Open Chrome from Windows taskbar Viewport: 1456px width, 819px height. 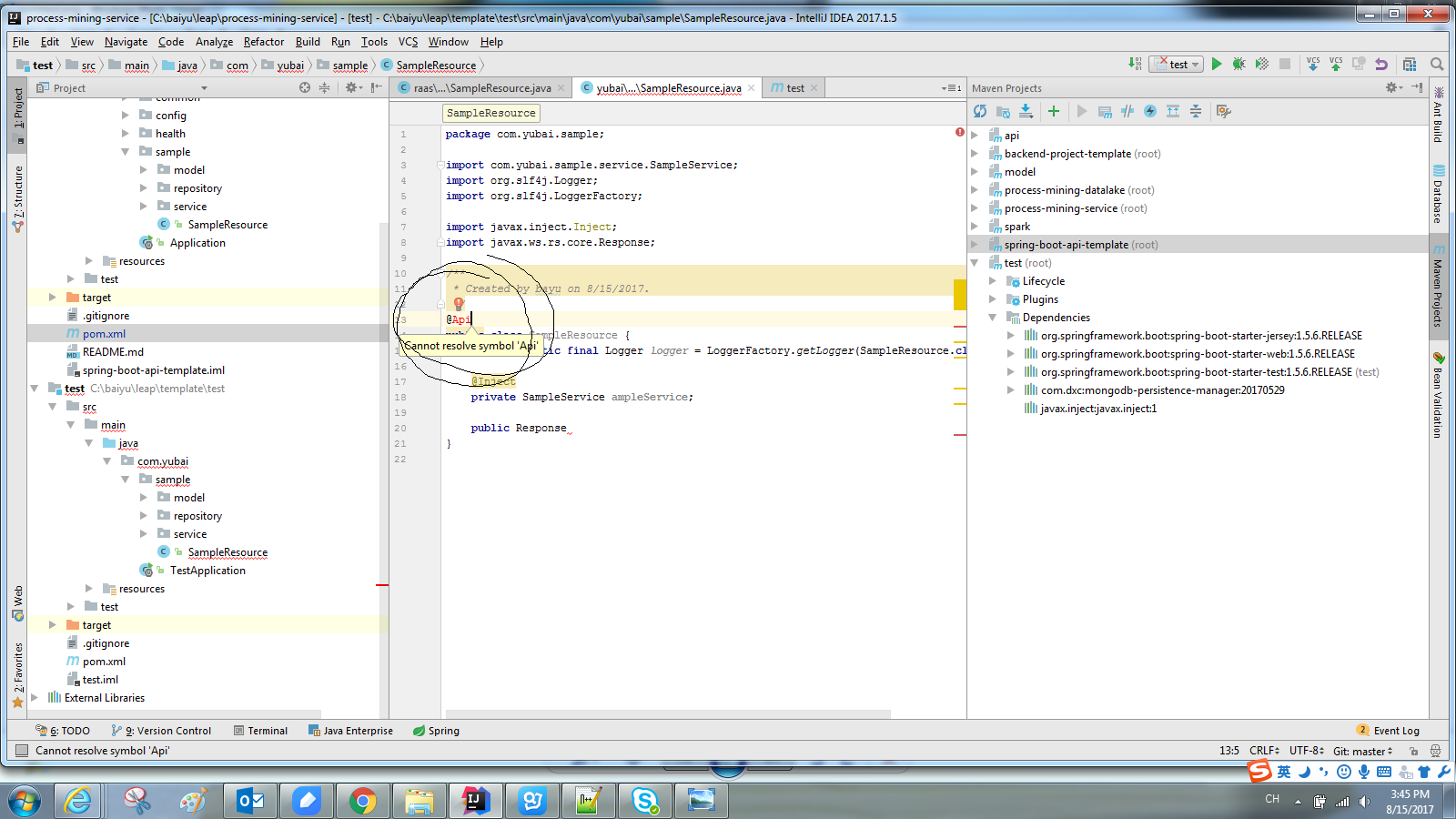pos(362,801)
